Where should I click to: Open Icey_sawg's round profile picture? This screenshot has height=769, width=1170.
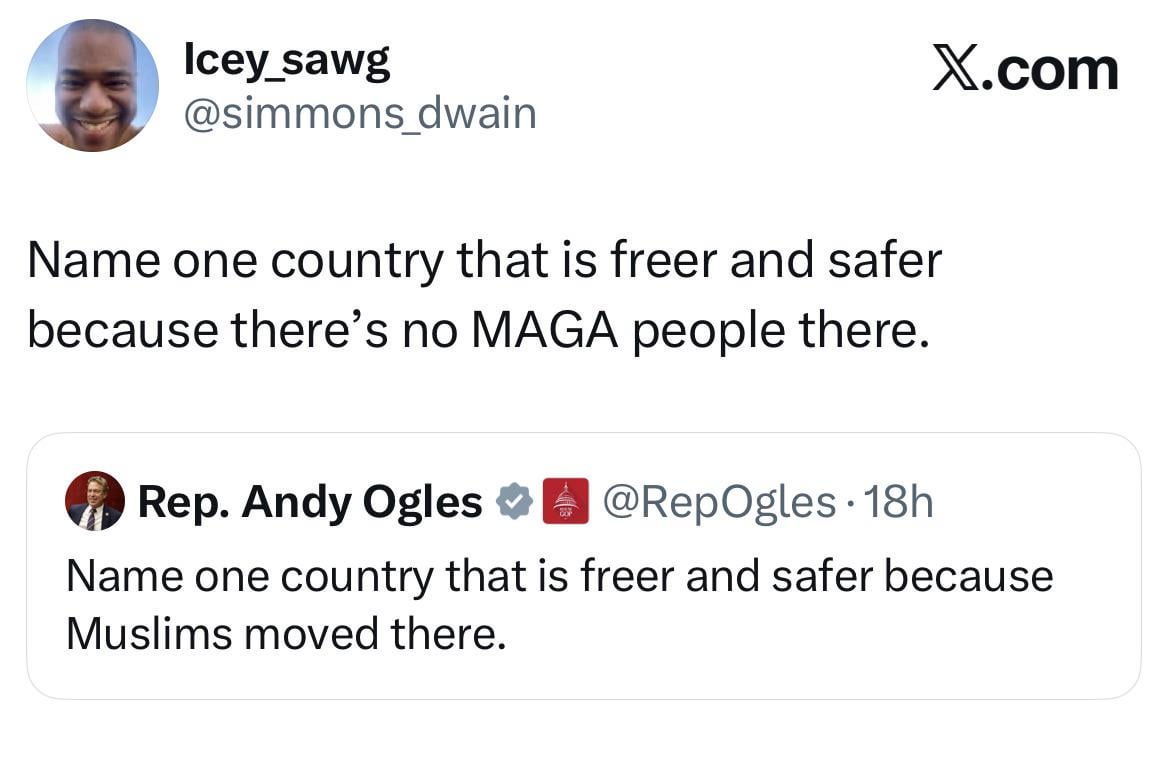tap(93, 86)
